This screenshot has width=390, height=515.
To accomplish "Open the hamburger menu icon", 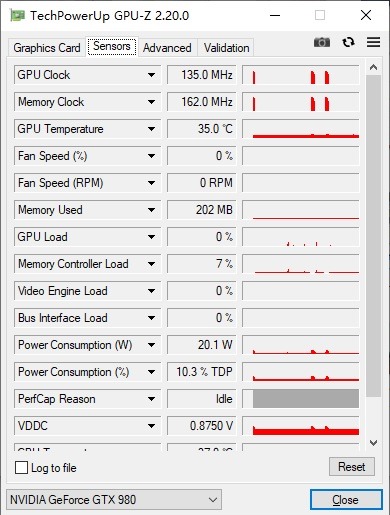I will tap(373, 42).
